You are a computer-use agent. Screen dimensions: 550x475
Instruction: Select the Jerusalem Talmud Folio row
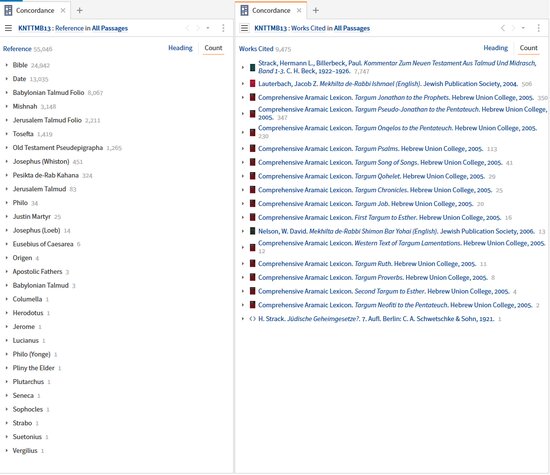coord(56,120)
